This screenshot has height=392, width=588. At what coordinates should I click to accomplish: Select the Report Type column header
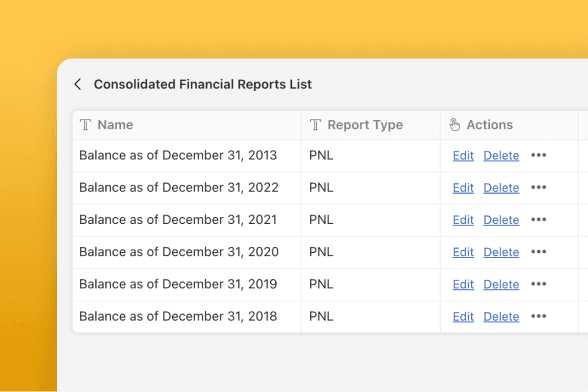click(x=371, y=125)
